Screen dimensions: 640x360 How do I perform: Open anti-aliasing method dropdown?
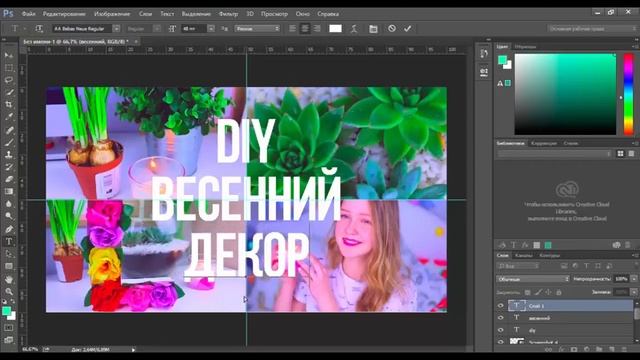[257, 29]
